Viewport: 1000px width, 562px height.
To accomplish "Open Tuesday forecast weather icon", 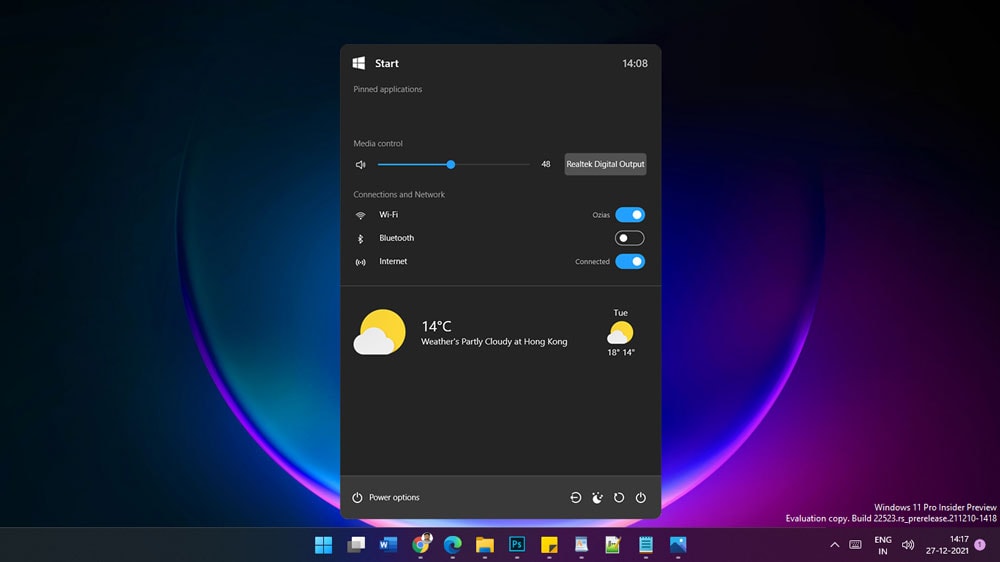I will click(620, 333).
